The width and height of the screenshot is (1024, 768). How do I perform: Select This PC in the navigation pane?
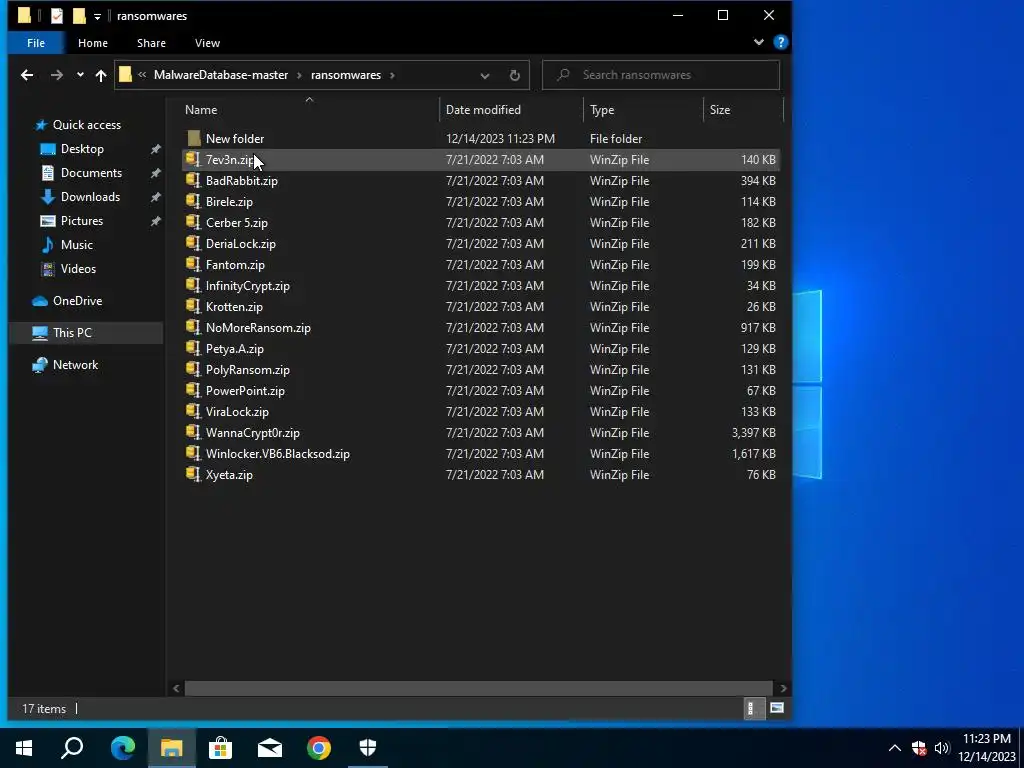coord(72,333)
